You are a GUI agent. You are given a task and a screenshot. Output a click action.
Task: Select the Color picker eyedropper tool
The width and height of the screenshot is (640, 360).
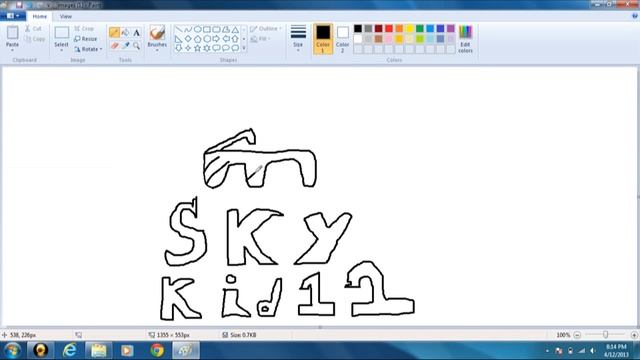pyautogui.click(x=126, y=45)
